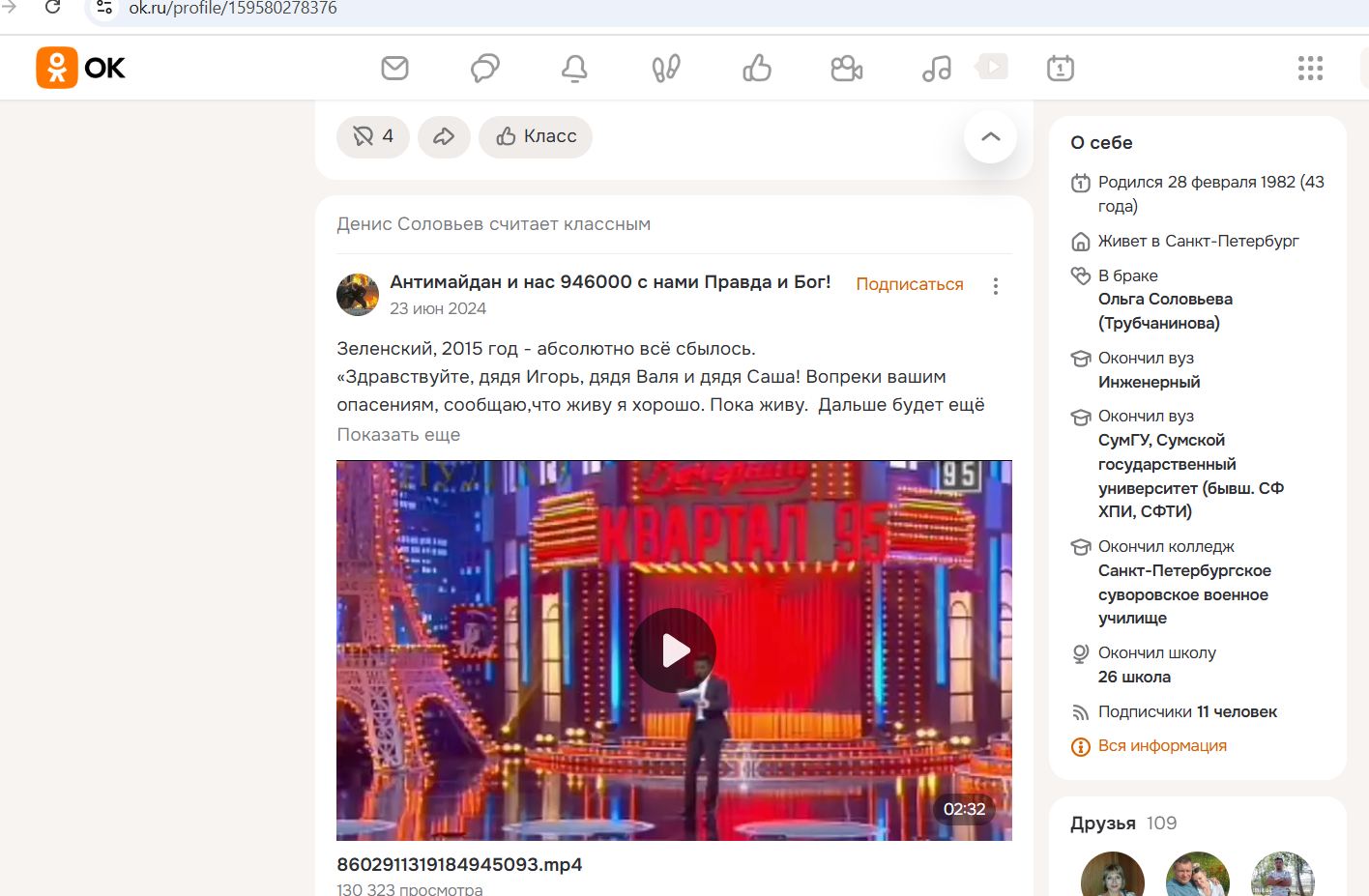1369x896 pixels.
Task: Open the Notifications bell icon
Action: [x=575, y=68]
